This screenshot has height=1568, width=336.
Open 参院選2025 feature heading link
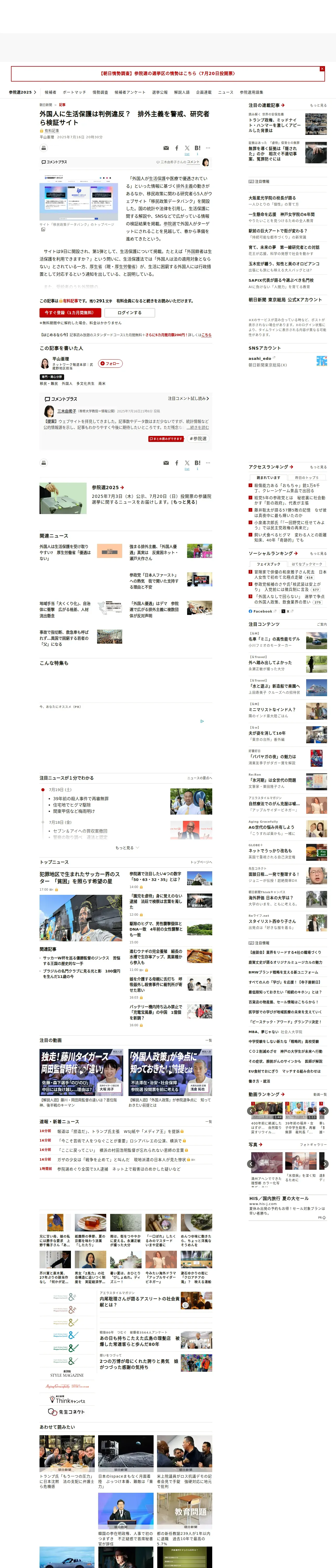tap(108, 488)
